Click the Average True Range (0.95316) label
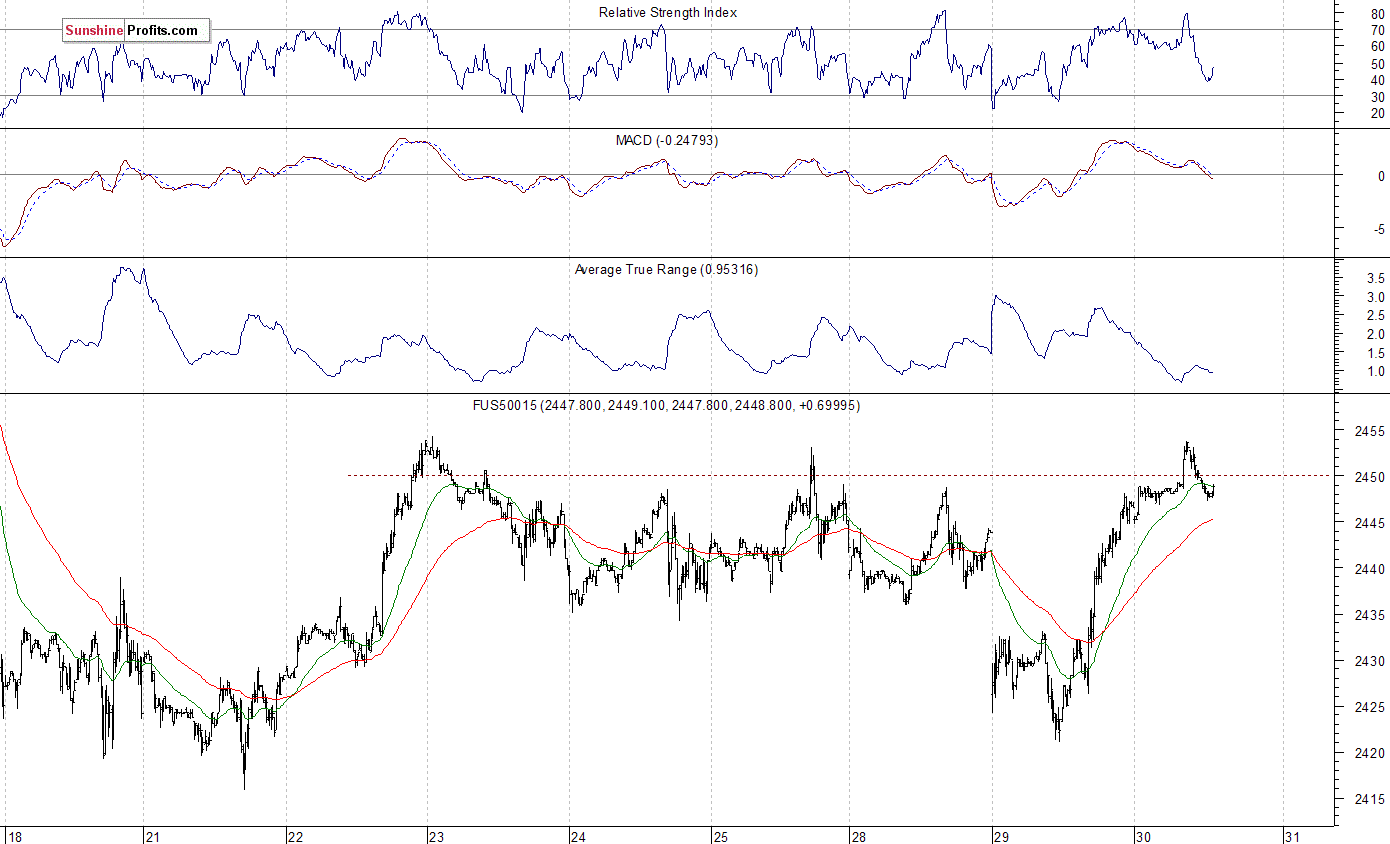The width and height of the screenshot is (1390, 844). click(x=666, y=269)
